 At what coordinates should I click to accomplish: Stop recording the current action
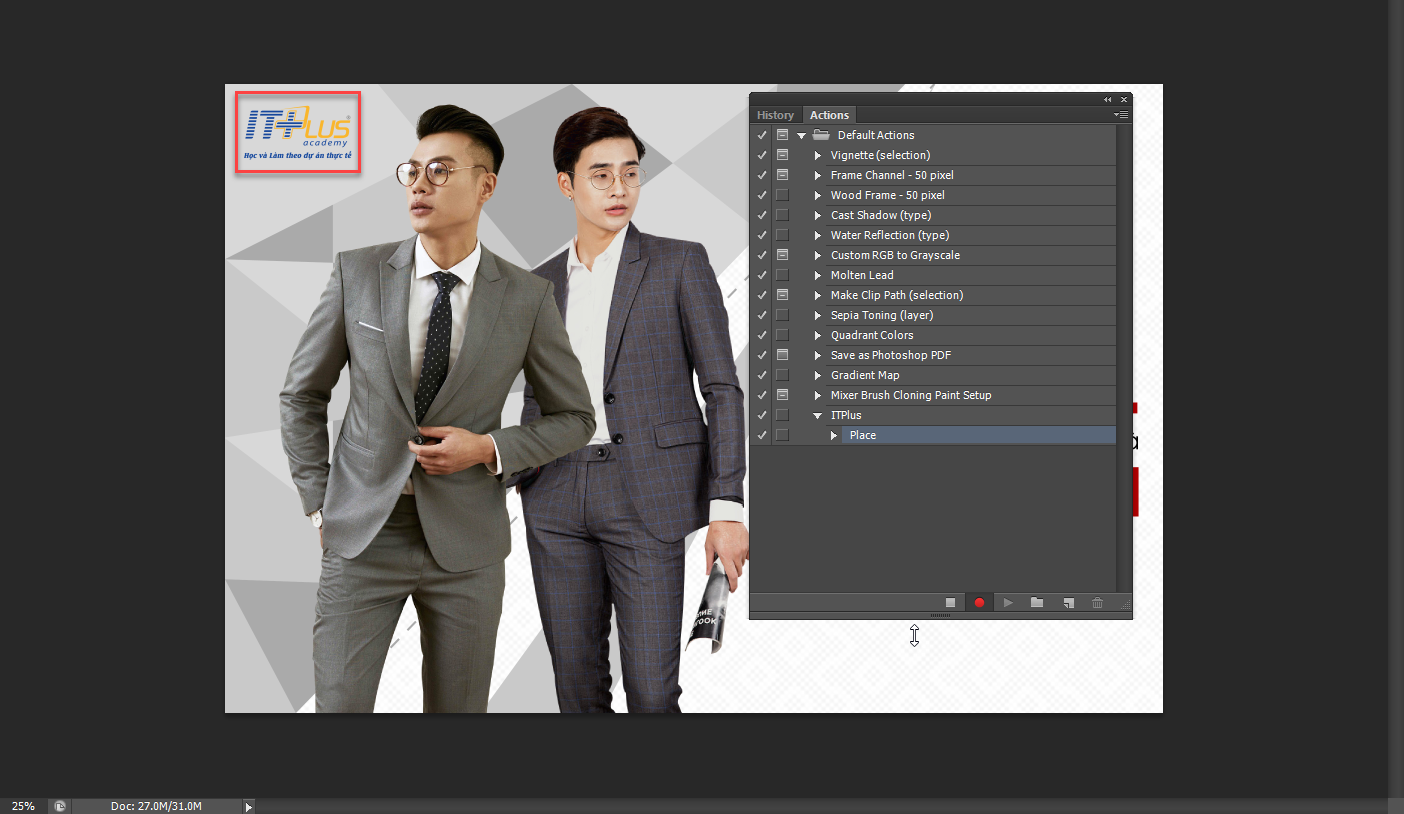pos(951,603)
